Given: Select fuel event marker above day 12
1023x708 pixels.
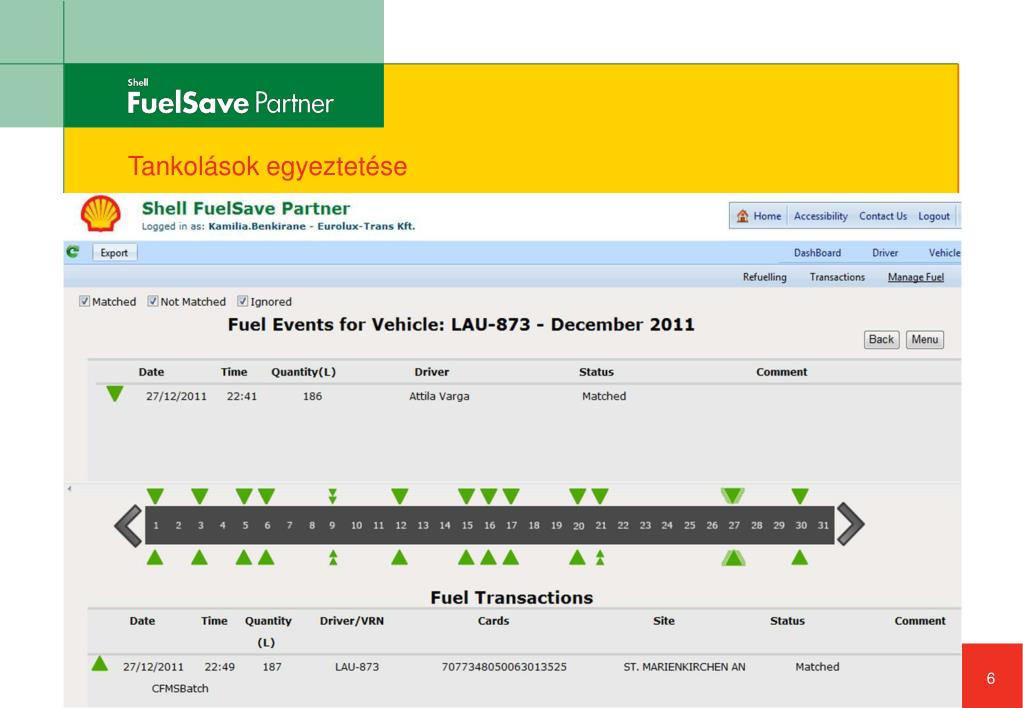Looking at the screenshot, I should tap(400, 496).
